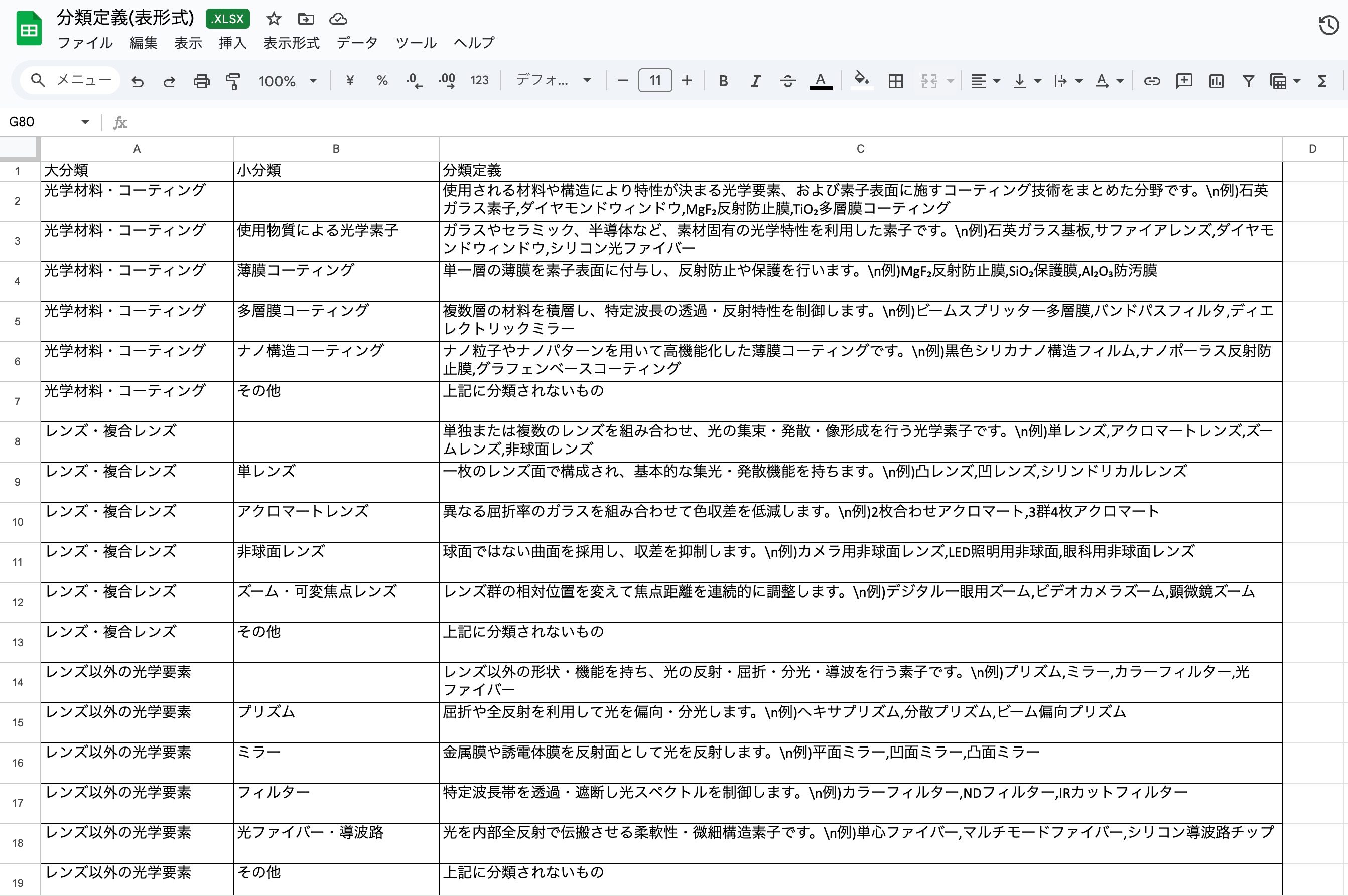Click the undo arrow
The height and width of the screenshot is (896, 1348).
(x=137, y=81)
